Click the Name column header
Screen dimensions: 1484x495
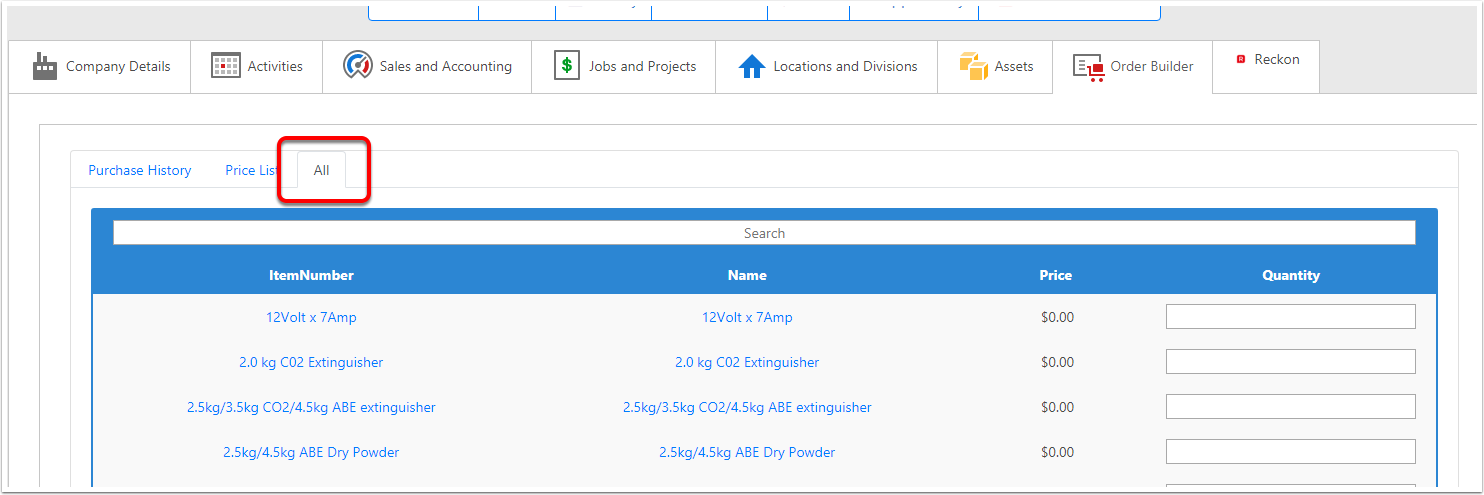pos(747,275)
